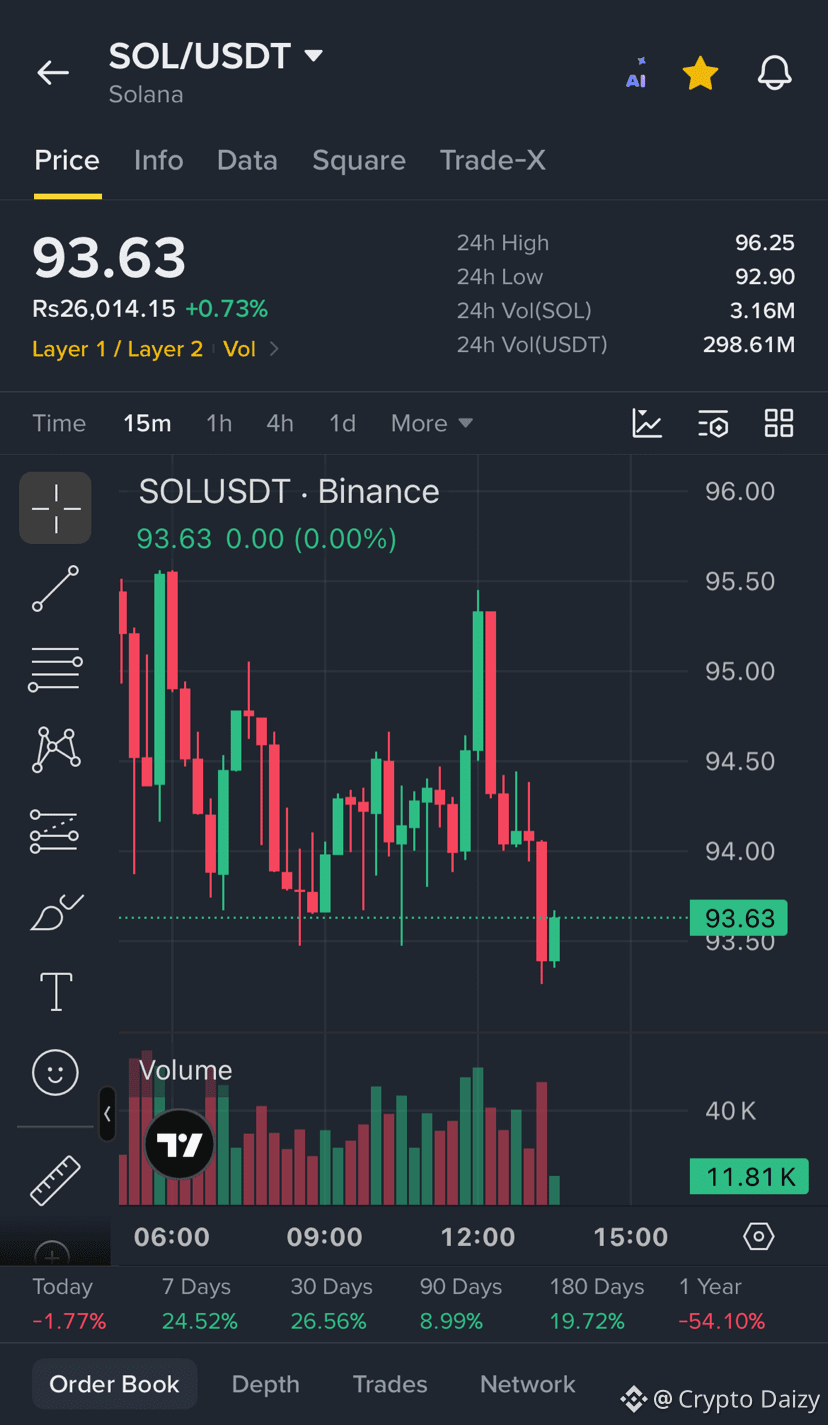Select the 15m chart interval
This screenshot has width=828, height=1425.
(147, 423)
